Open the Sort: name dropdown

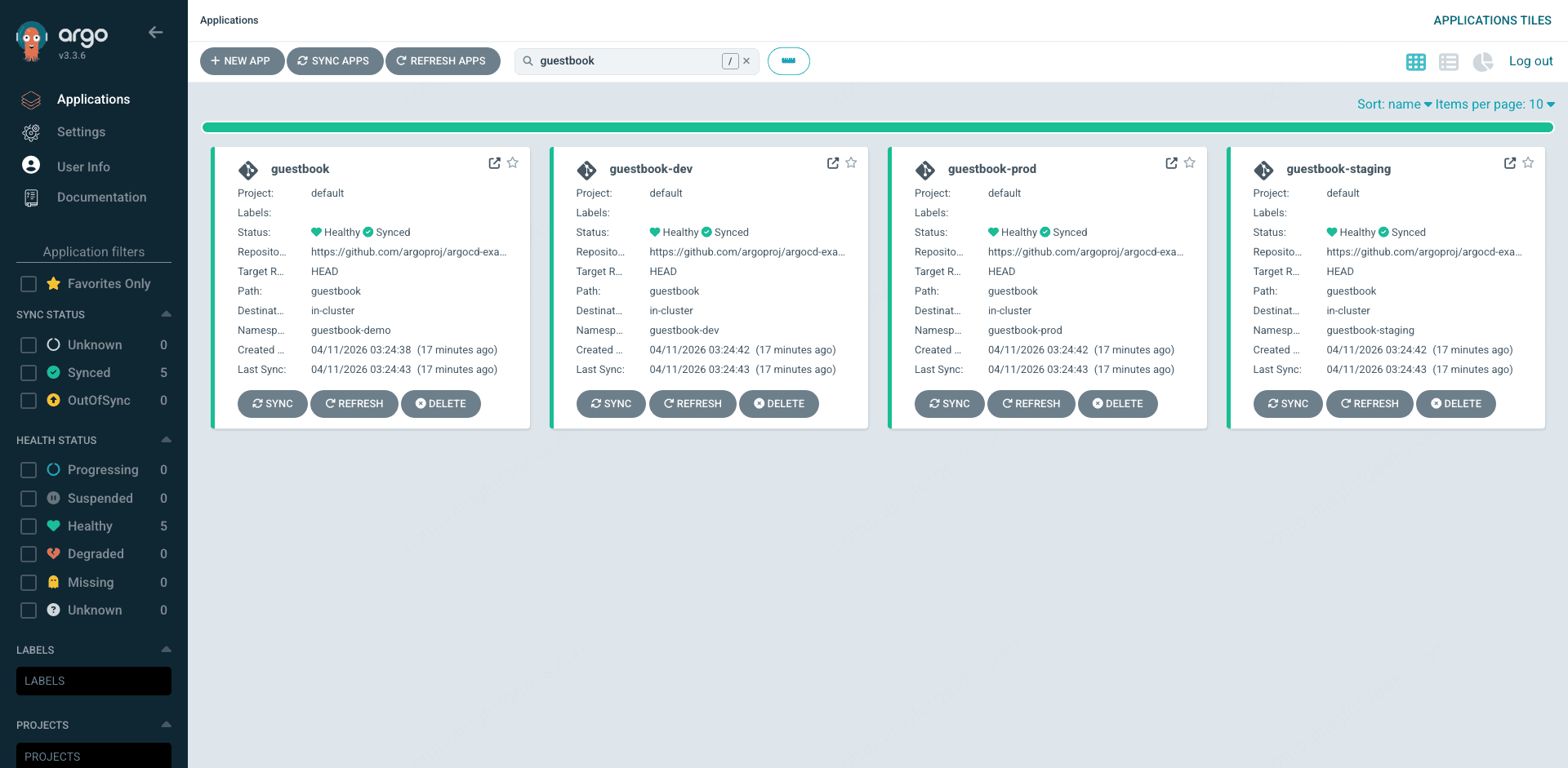coord(1394,104)
